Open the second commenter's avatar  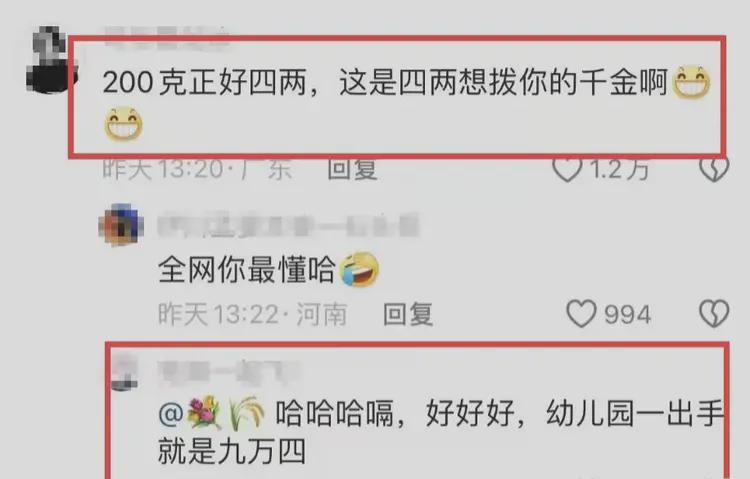(121, 225)
